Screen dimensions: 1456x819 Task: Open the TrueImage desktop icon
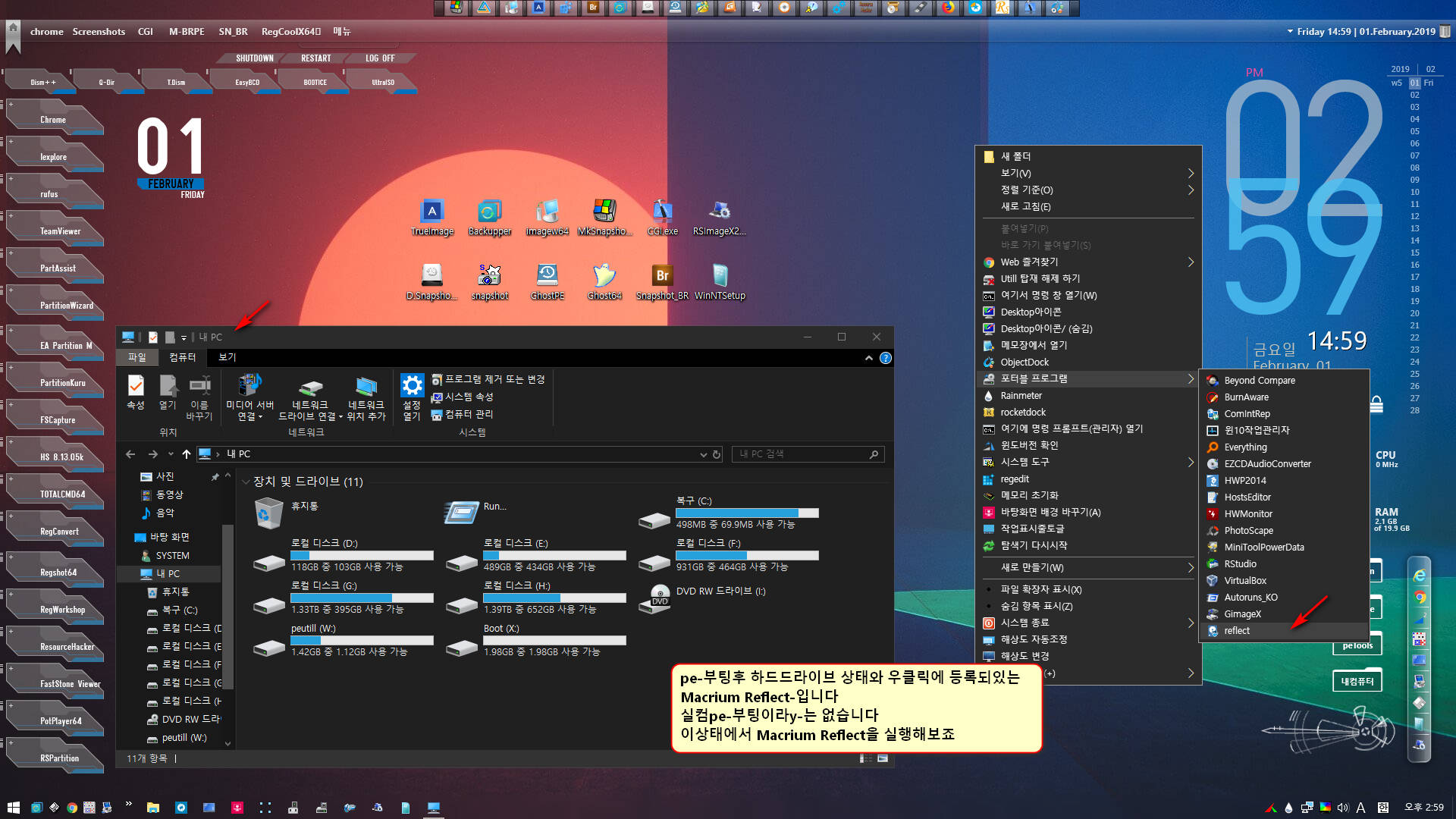pyautogui.click(x=432, y=218)
